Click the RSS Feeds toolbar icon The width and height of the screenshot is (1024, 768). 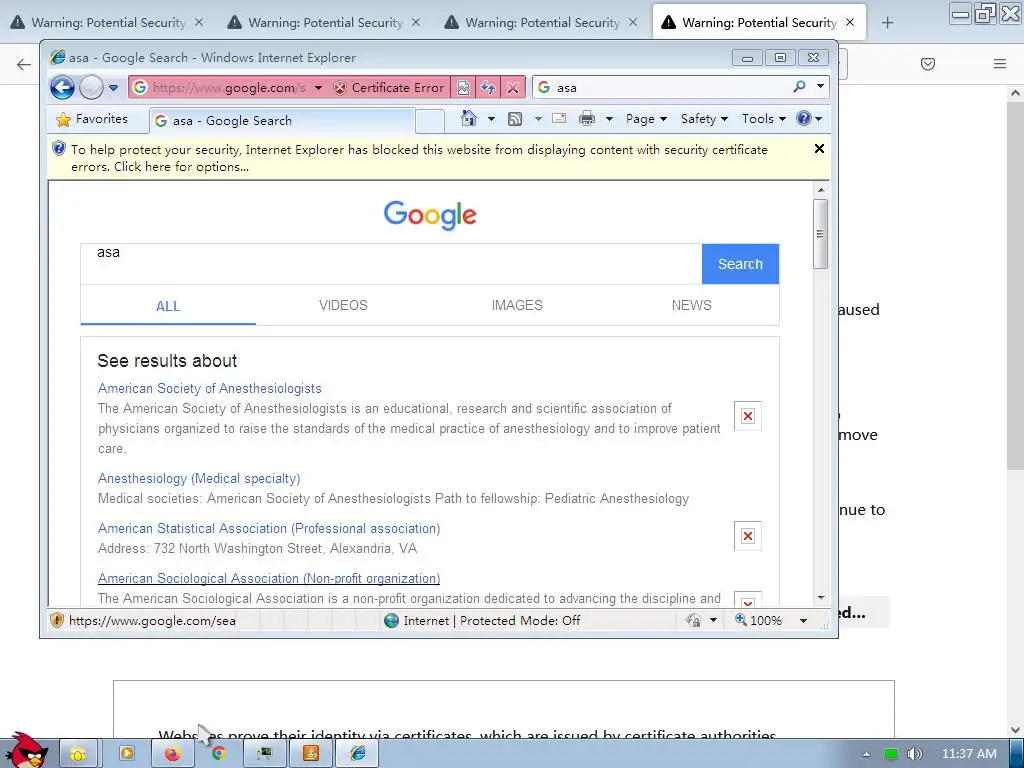pyautogui.click(x=515, y=119)
